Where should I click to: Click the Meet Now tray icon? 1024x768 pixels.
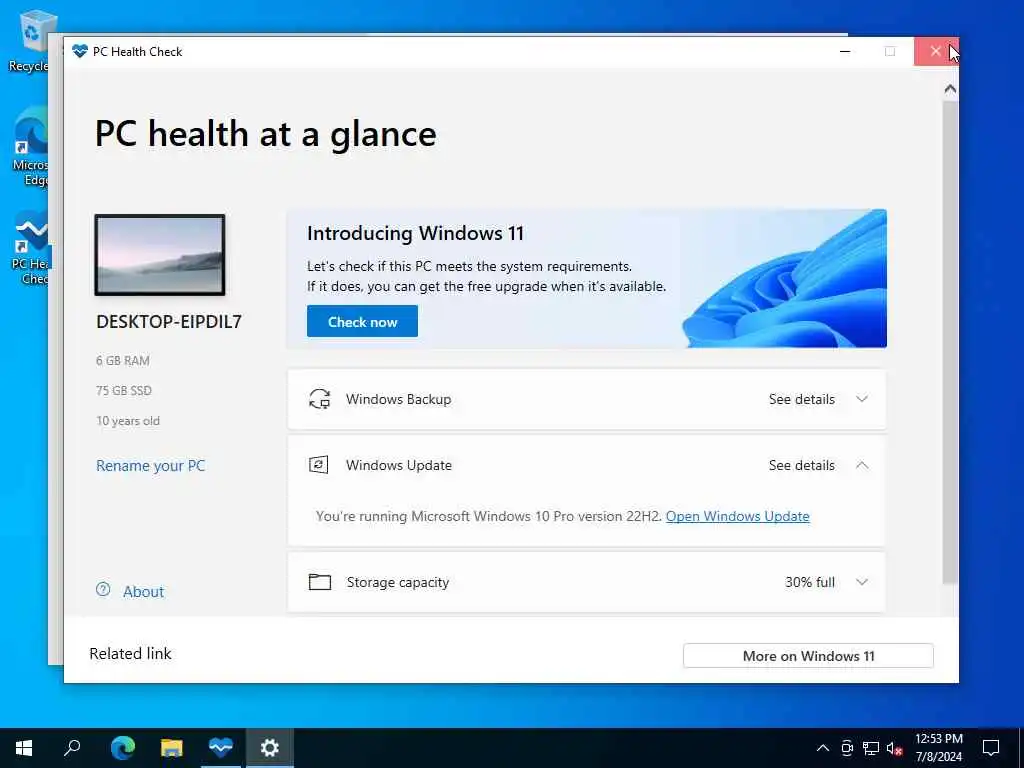pyautogui.click(x=847, y=748)
